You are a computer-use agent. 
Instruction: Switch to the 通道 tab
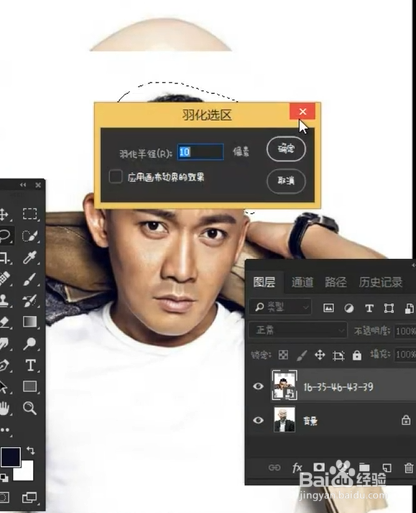tap(302, 282)
